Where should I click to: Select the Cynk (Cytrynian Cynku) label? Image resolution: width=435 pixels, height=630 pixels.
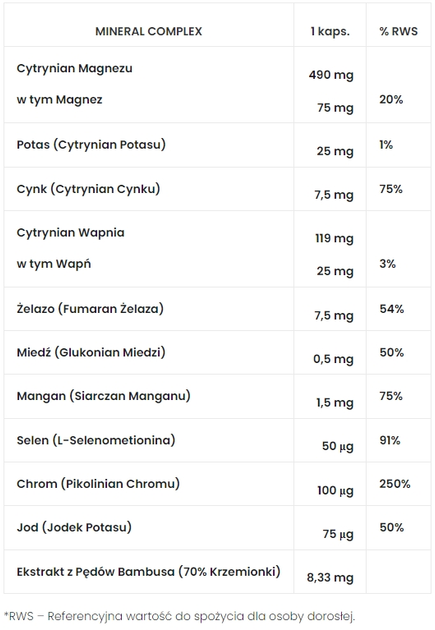click(x=88, y=189)
